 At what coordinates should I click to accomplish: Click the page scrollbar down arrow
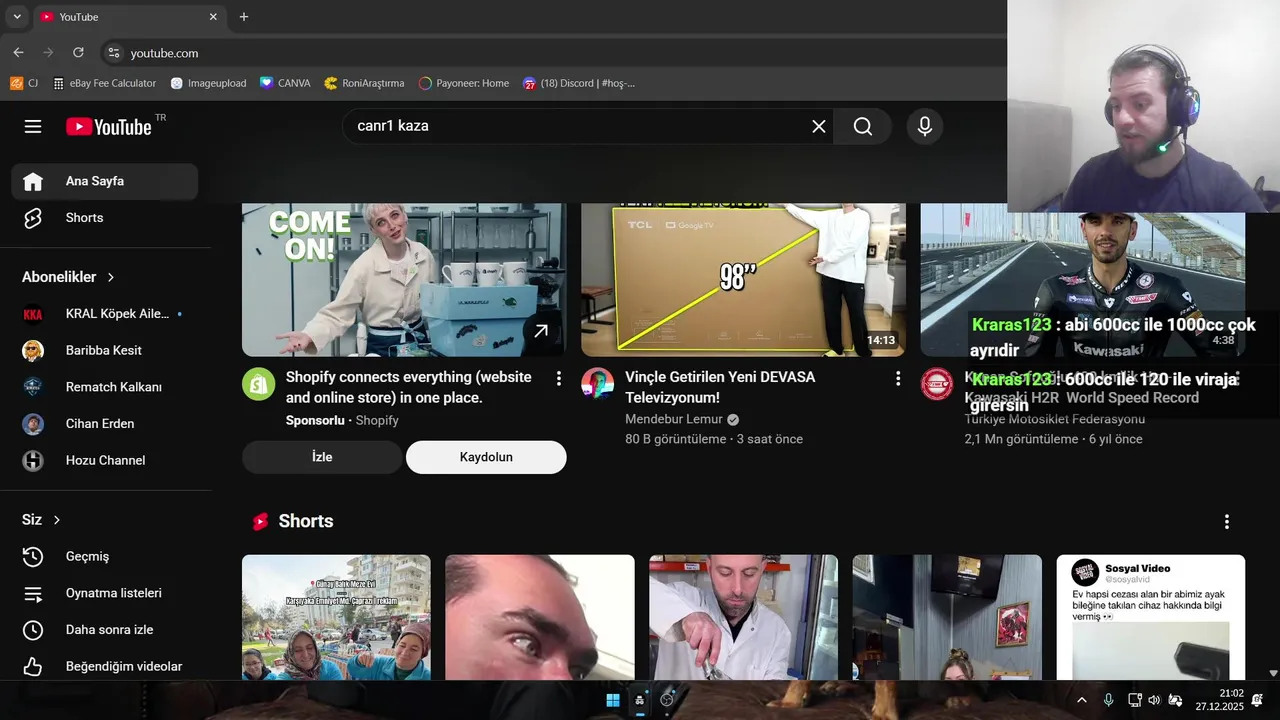tap(1273, 673)
